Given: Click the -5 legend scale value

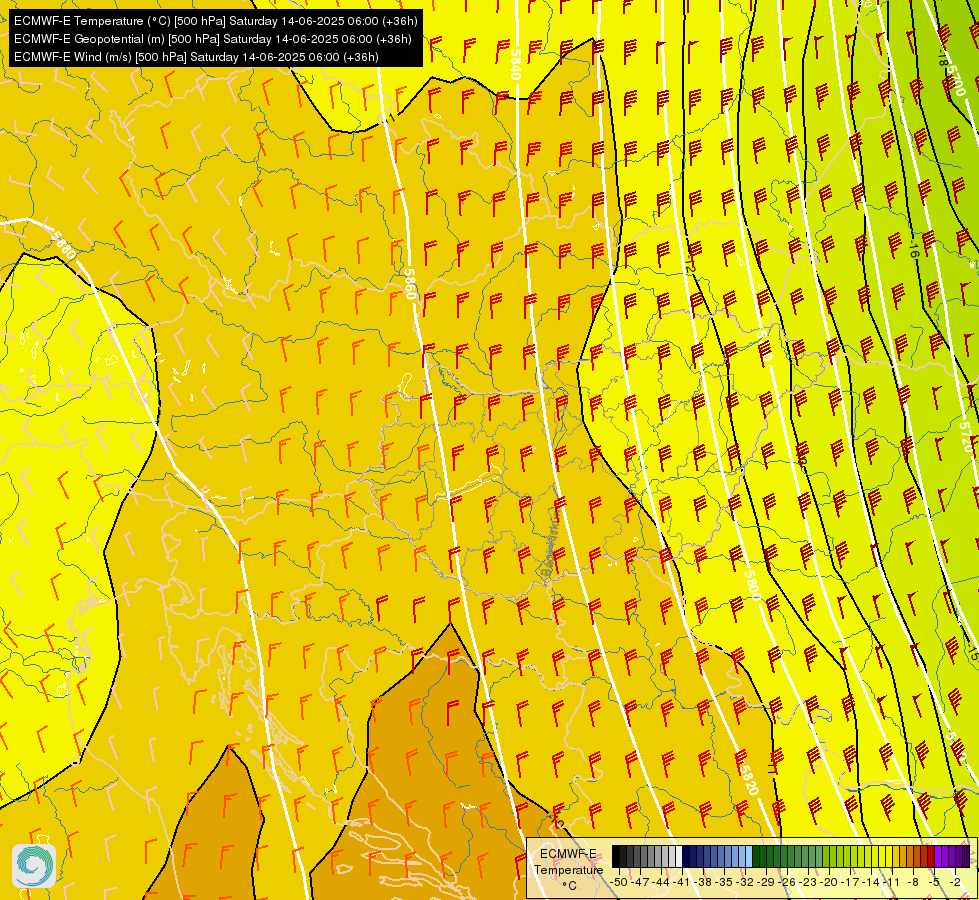Looking at the screenshot, I should click(933, 882).
